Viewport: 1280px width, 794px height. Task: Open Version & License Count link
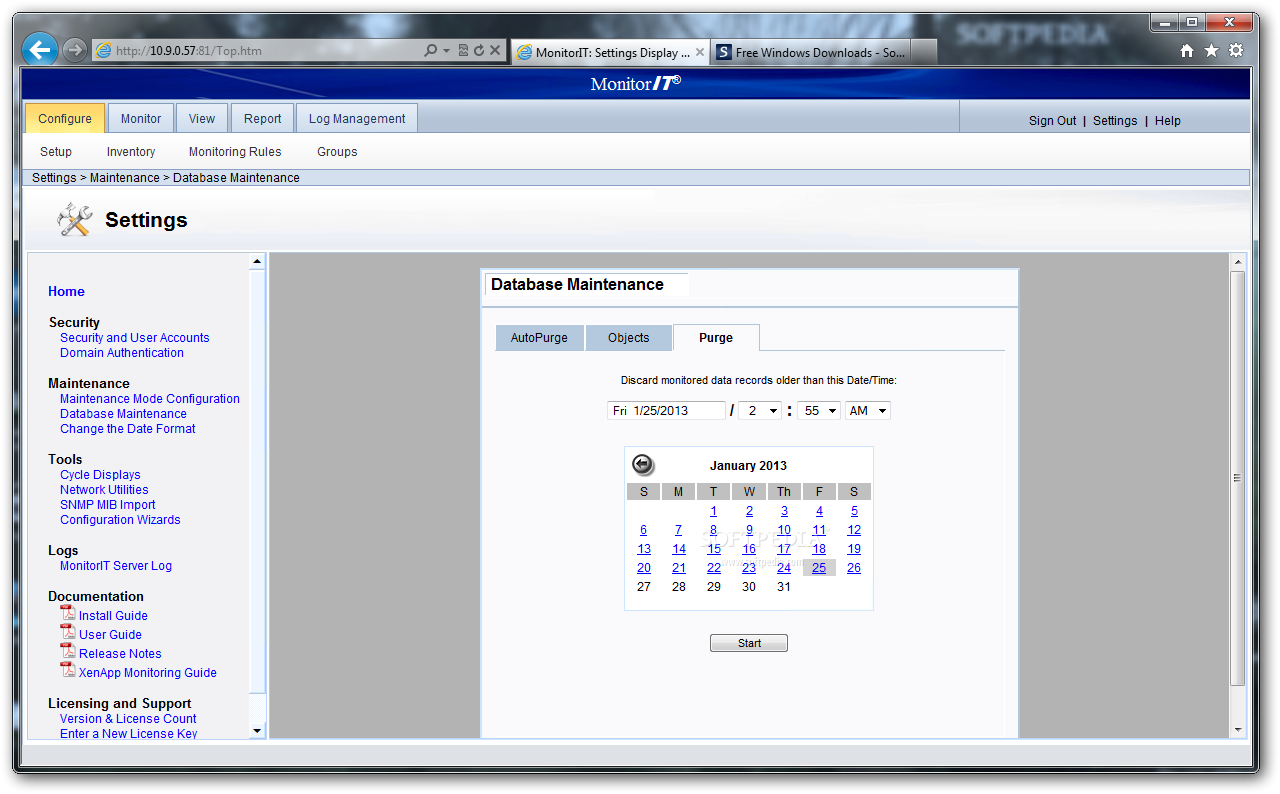point(128,719)
